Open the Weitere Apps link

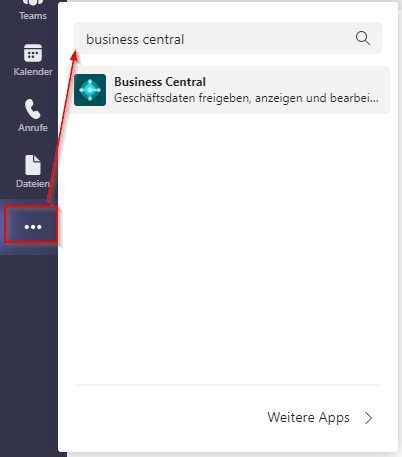click(308, 418)
